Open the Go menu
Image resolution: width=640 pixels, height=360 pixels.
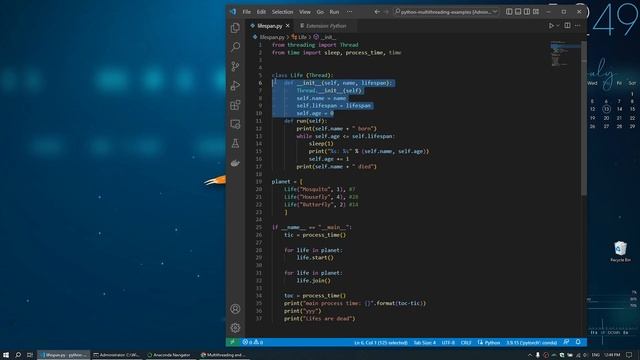(320, 12)
